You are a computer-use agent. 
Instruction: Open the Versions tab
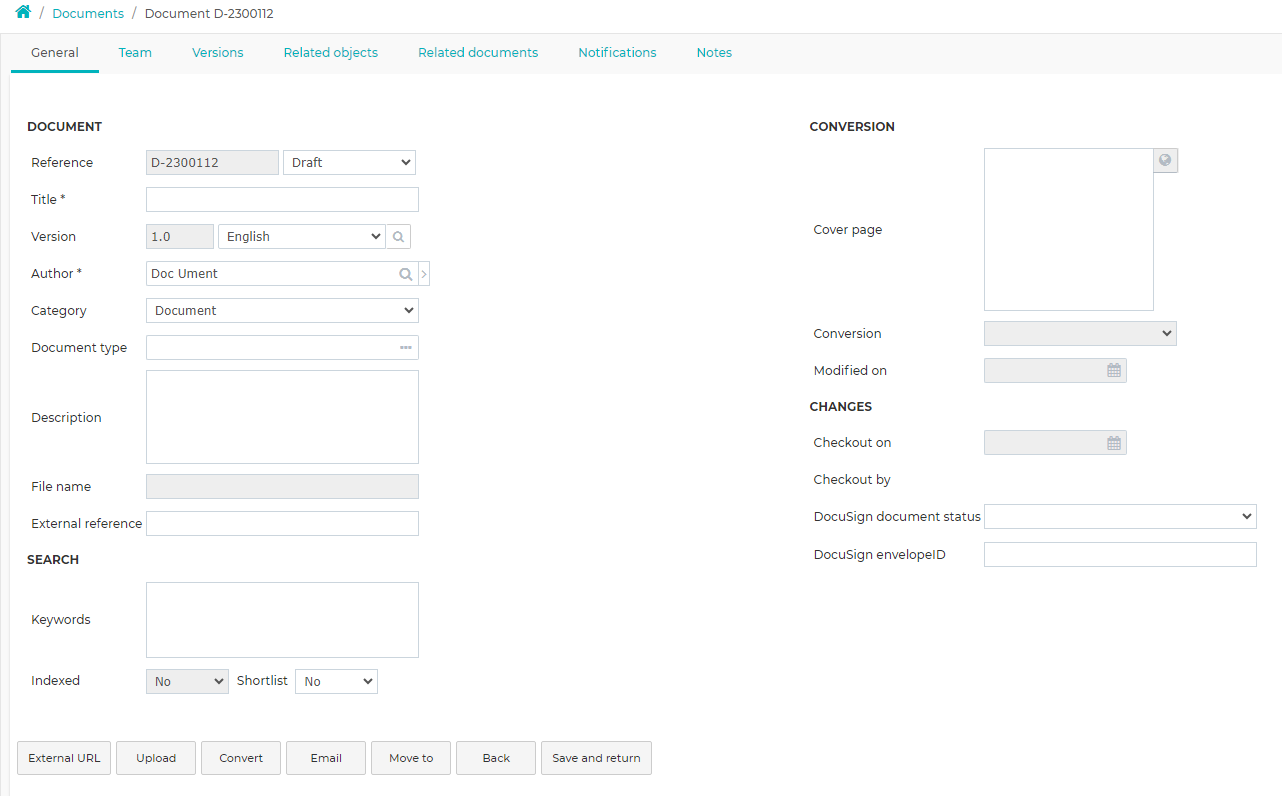[x=218, y=53]
